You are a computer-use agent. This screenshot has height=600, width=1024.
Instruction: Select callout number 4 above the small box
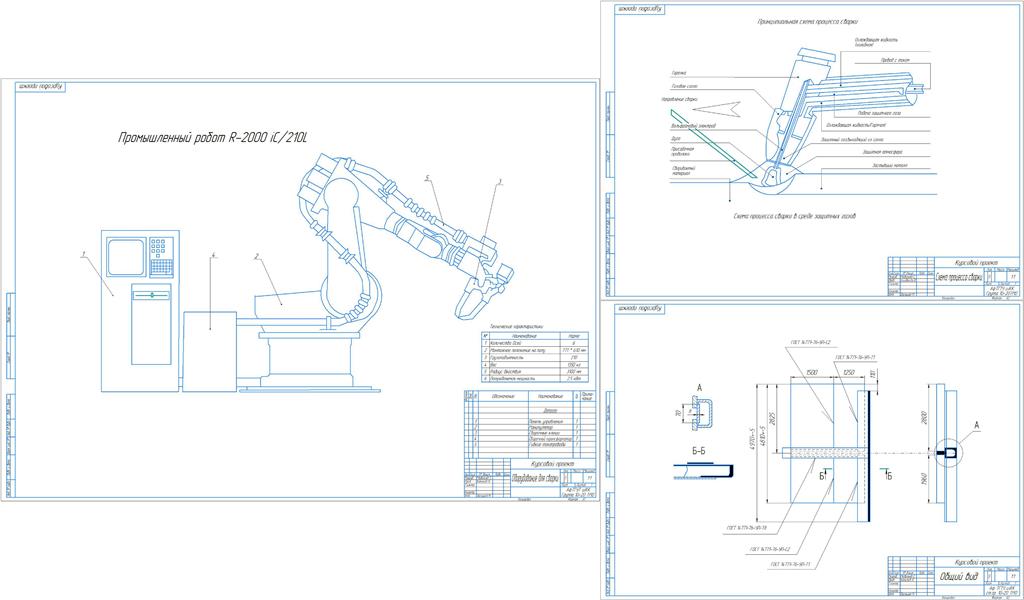click(212, 256)
